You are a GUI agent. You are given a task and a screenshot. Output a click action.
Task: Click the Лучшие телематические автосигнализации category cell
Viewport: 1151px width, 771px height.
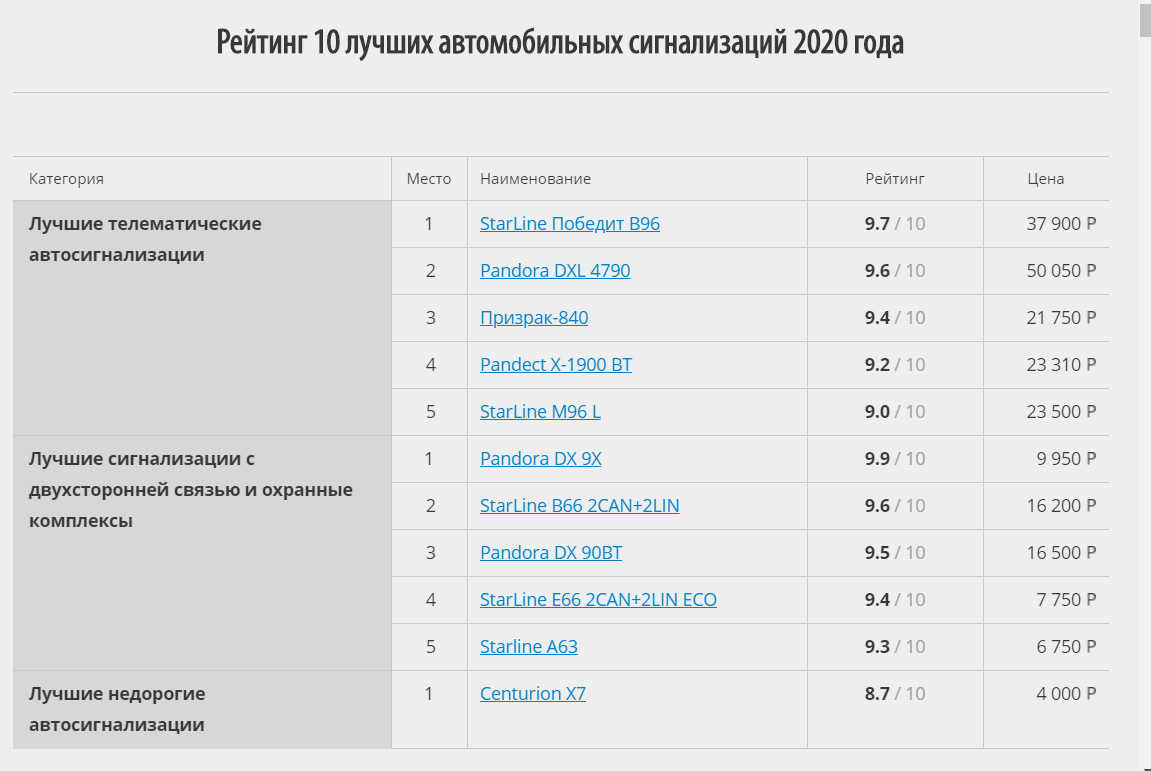coord(202,318)
